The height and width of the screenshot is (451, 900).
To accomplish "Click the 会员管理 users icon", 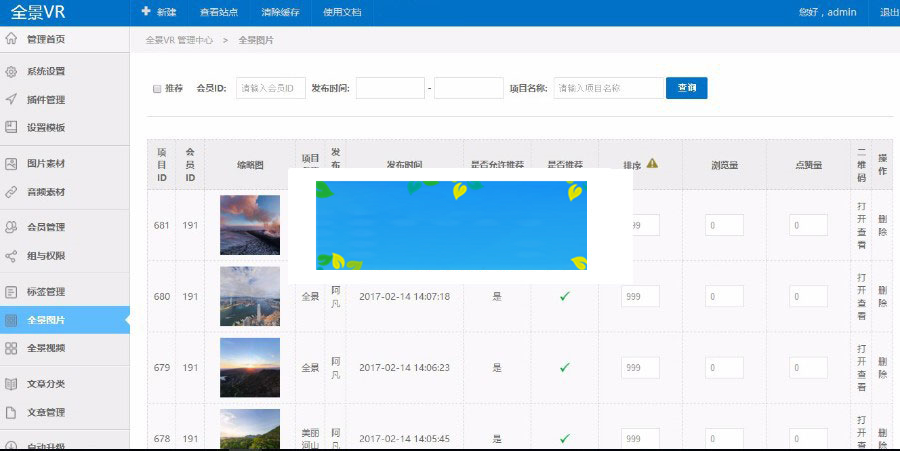I will (x=11, y=227).
